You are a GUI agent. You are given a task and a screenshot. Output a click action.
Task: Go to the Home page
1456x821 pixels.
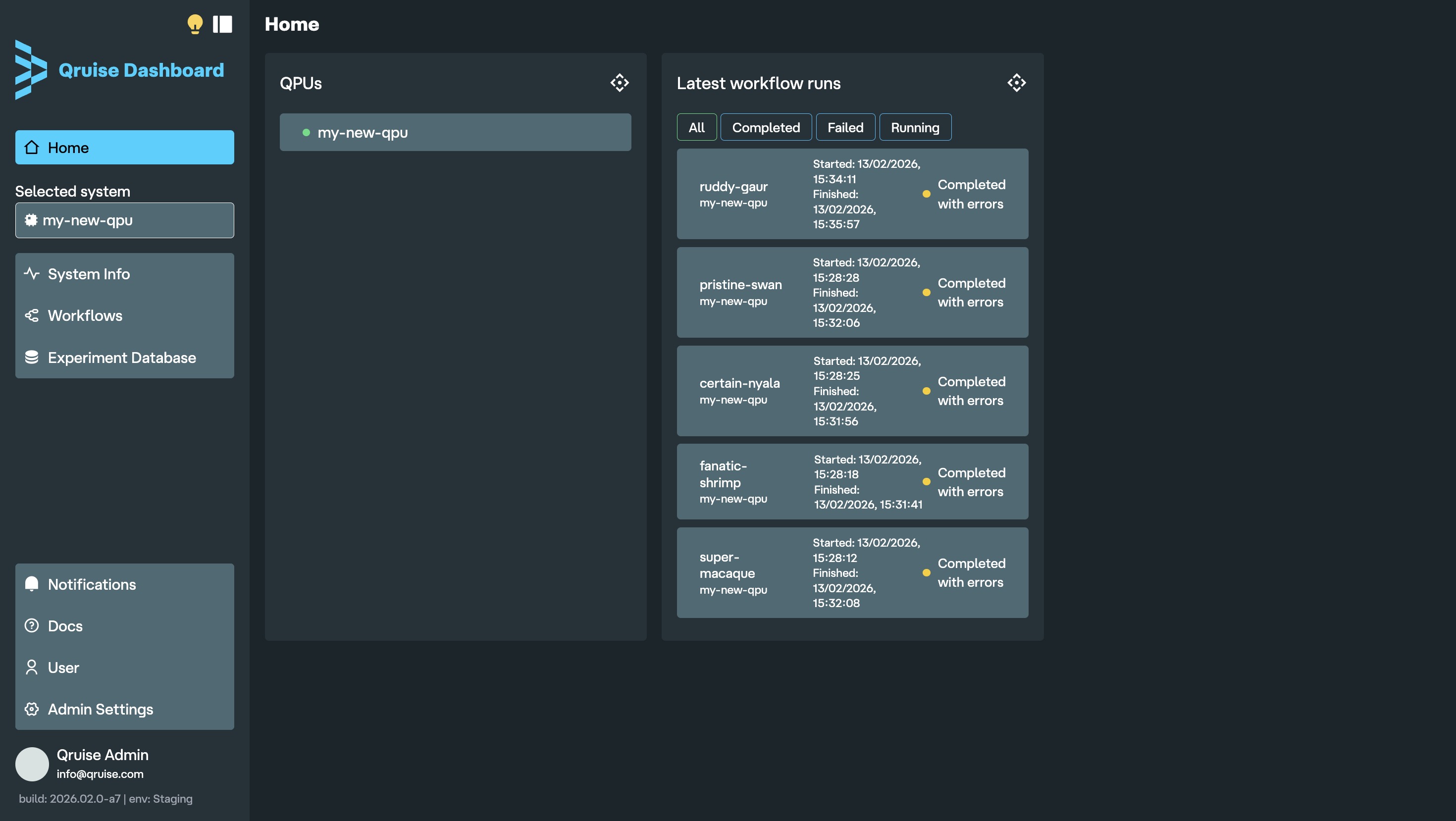pyautogui.click(x=124, y=148)
